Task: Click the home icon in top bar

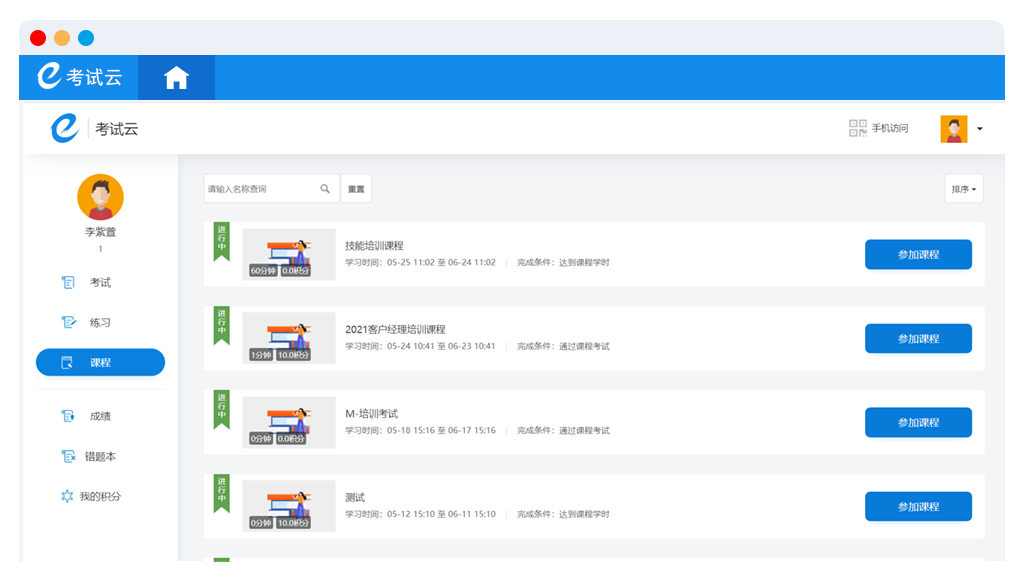Action: point(176,78)
